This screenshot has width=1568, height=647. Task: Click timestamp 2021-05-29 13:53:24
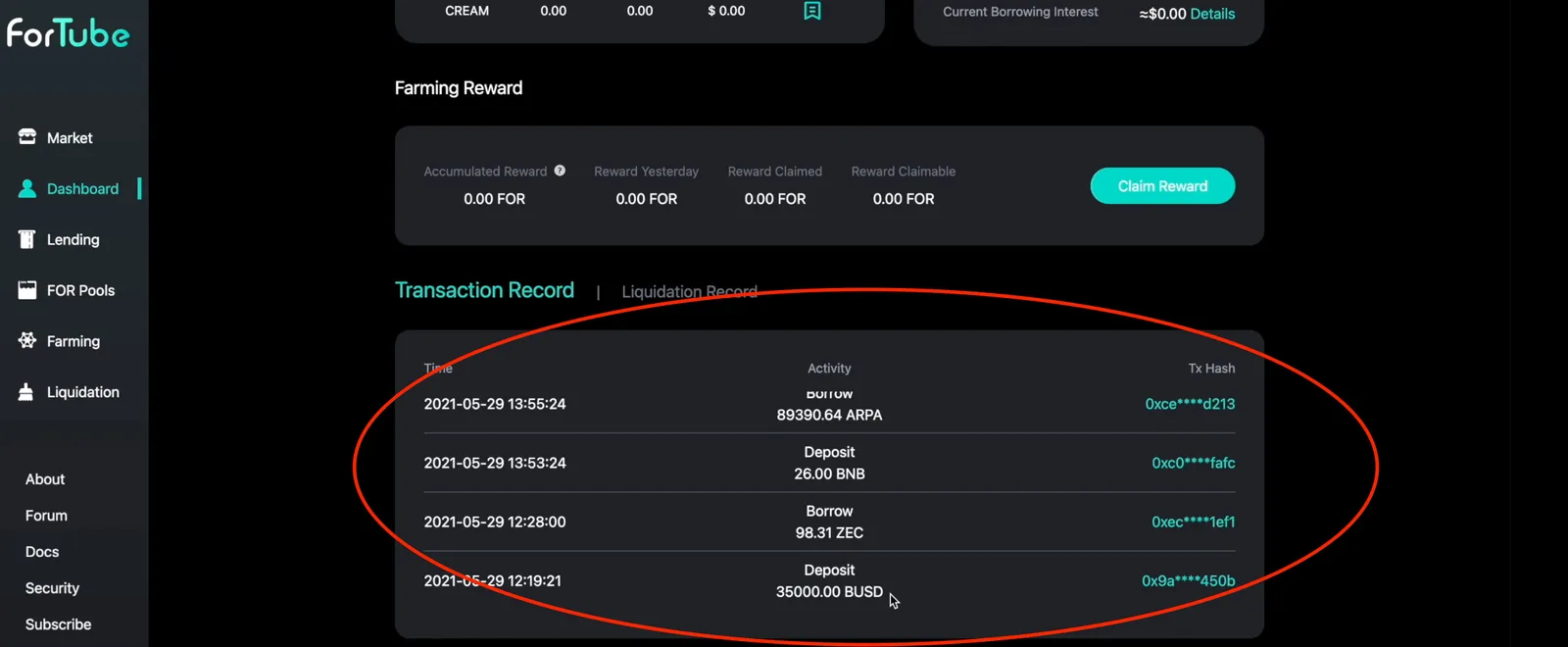[x=495, y=463]
